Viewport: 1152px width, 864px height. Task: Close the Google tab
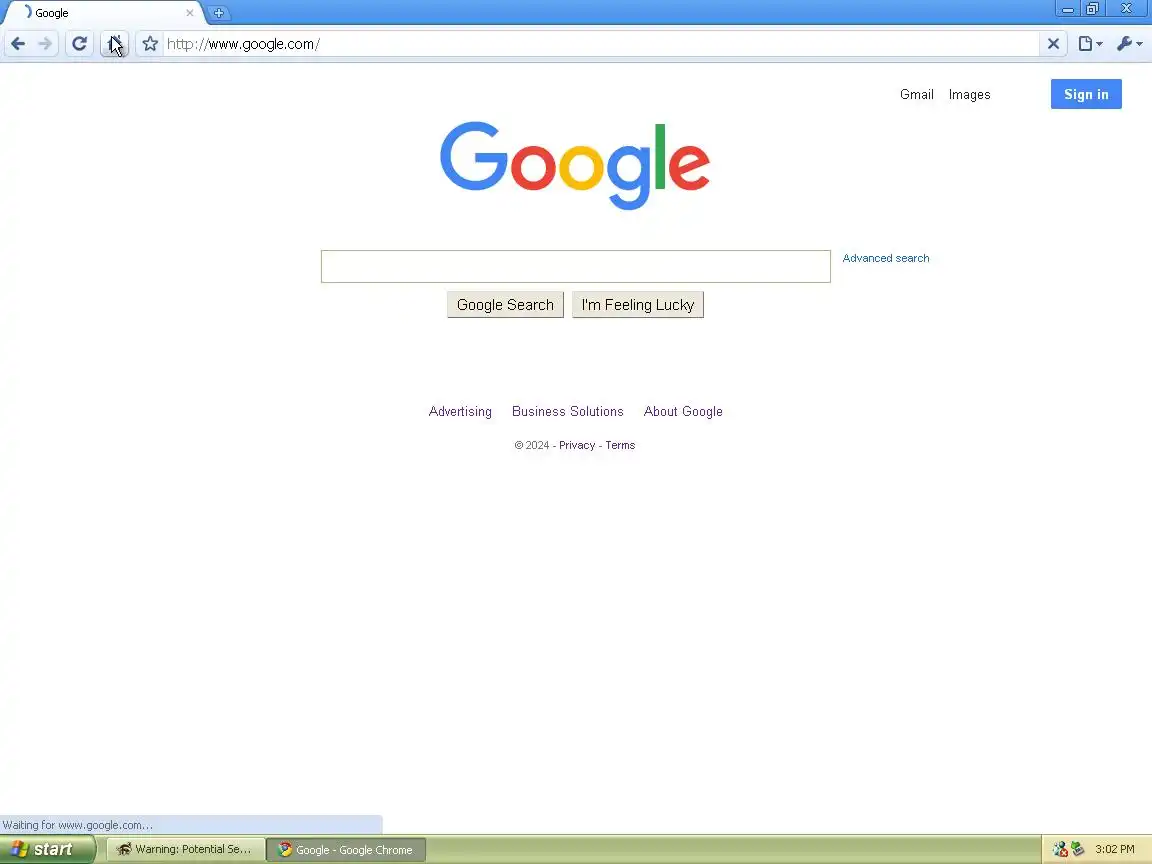pyautogui.click(x=190, y=12)
